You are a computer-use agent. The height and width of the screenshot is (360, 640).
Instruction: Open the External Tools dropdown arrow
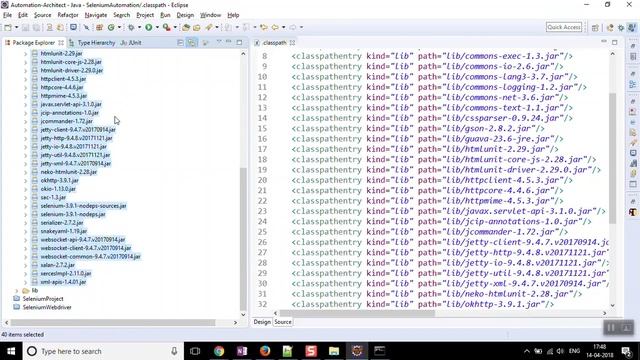[175, 27]
